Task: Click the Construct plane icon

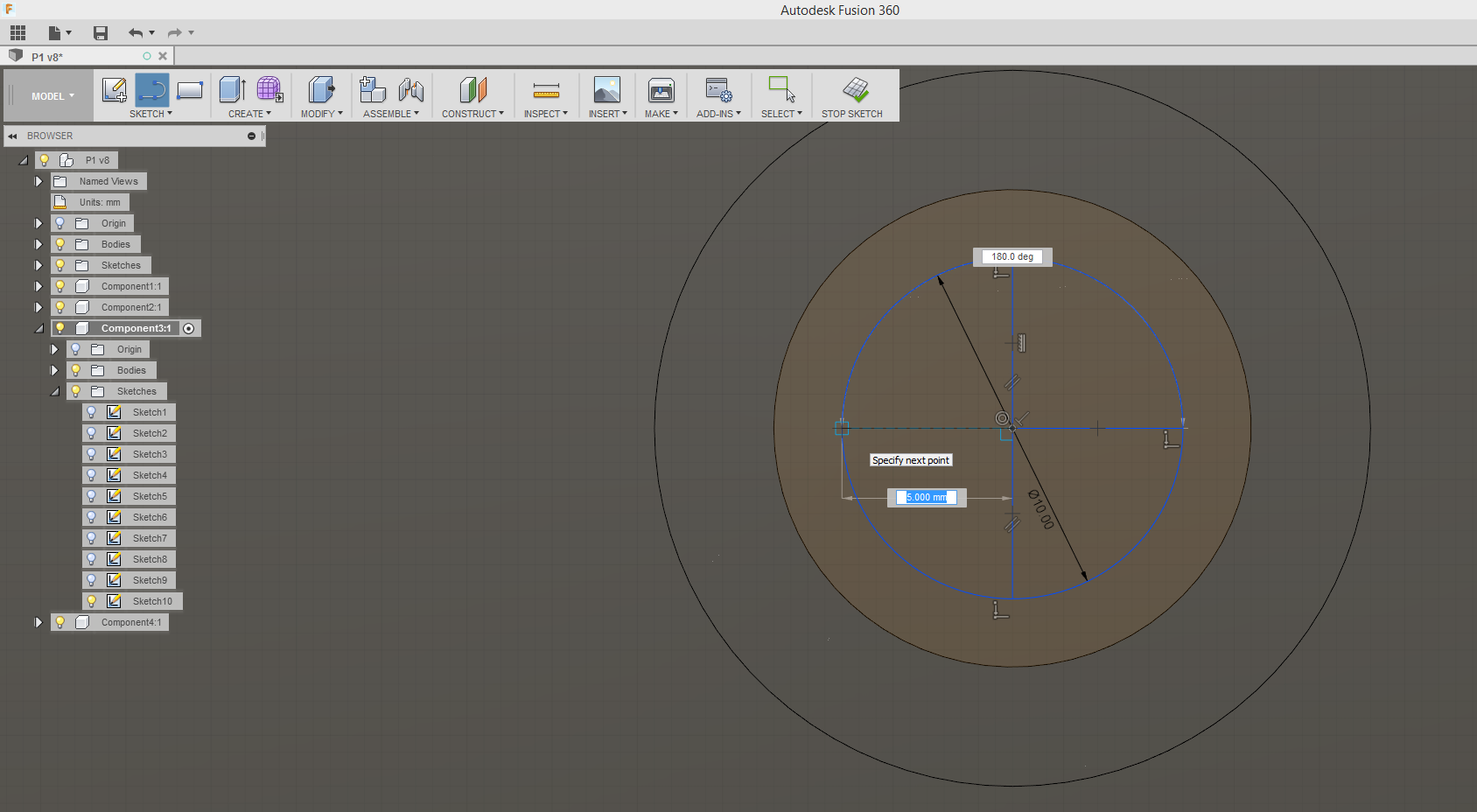Action: [x=472, y=89]
